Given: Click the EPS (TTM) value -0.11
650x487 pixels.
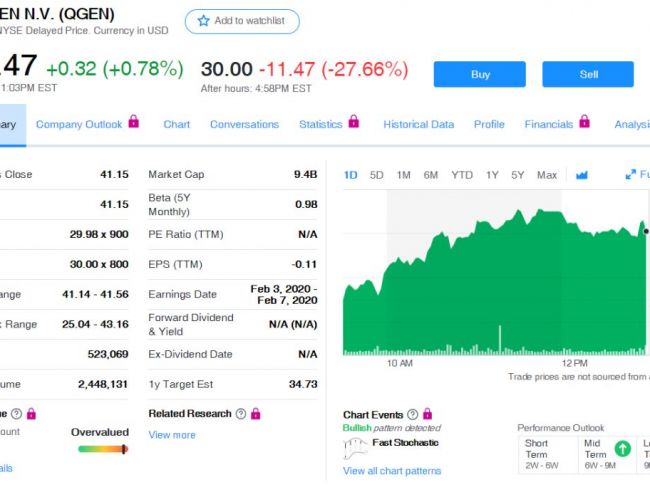Looking at the screenshot, I should click(x=304, y=264).
